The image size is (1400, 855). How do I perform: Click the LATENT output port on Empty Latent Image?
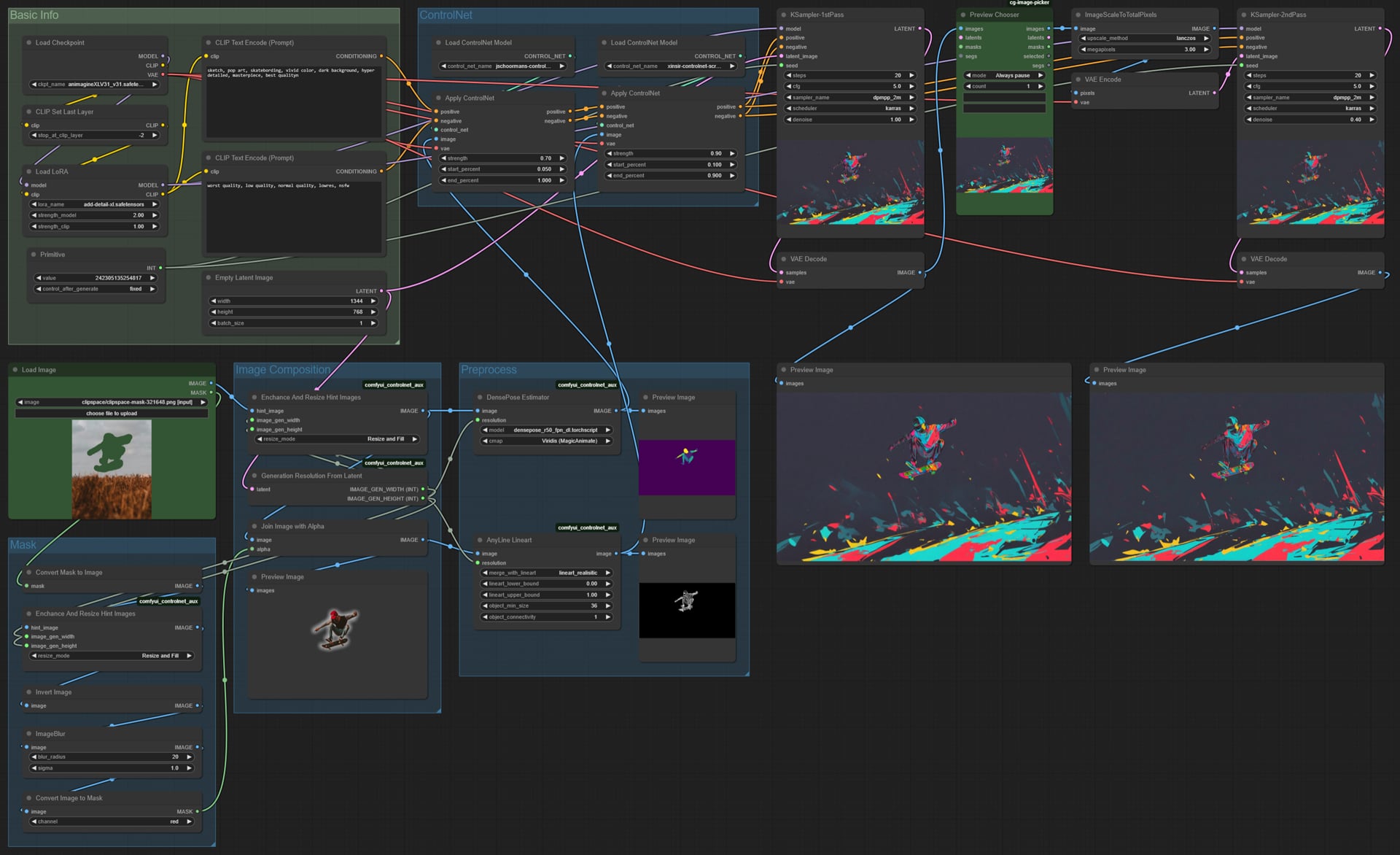[x=381, y=291]
